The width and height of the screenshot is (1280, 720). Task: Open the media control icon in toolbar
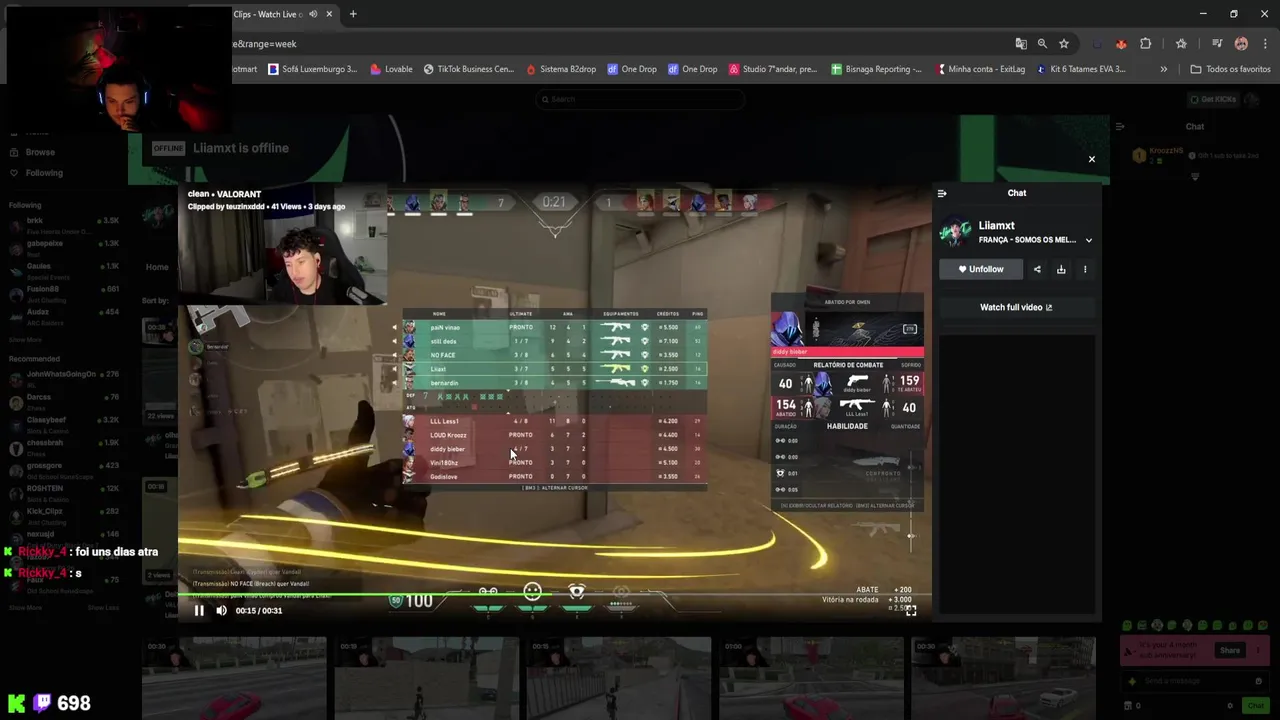click(1217, 44)
